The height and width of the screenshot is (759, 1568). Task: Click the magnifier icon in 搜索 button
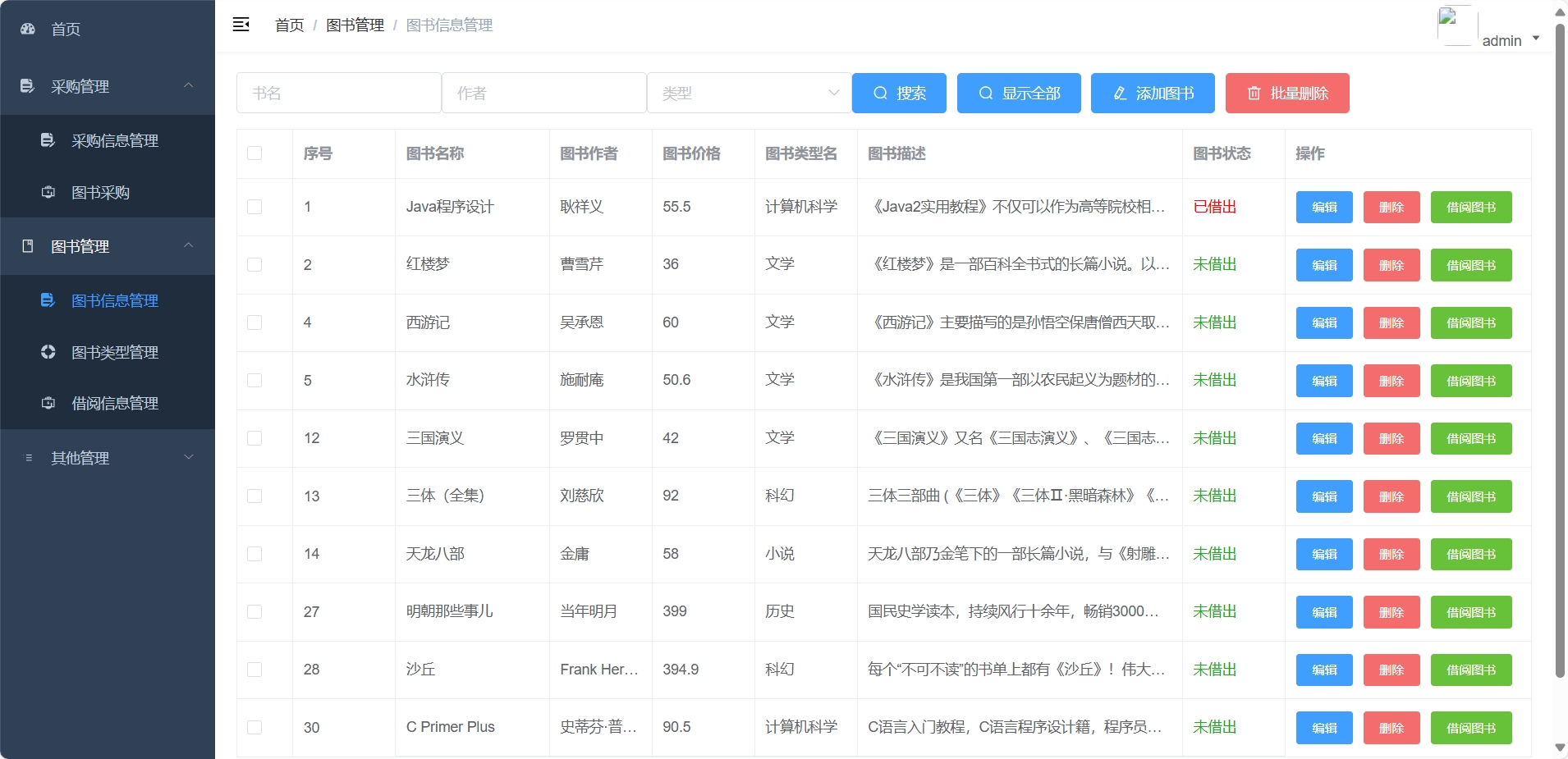click(880, 94)
